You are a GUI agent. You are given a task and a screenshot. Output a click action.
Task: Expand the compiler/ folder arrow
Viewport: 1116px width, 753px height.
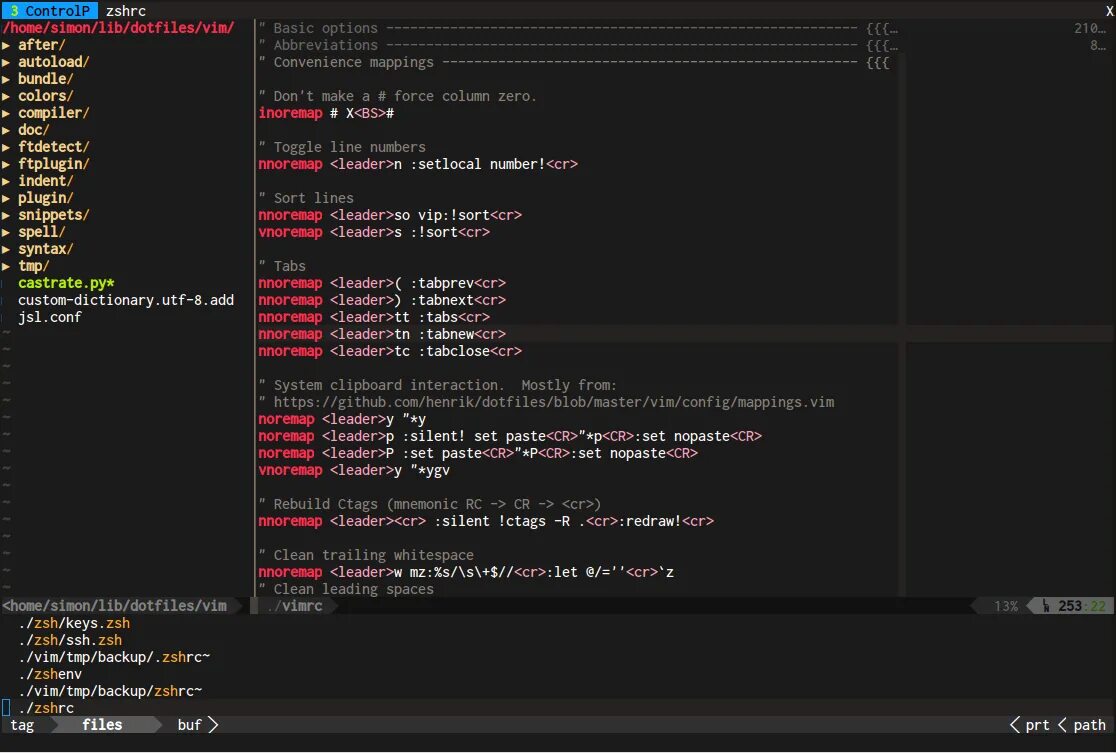(x=6, y=113)
